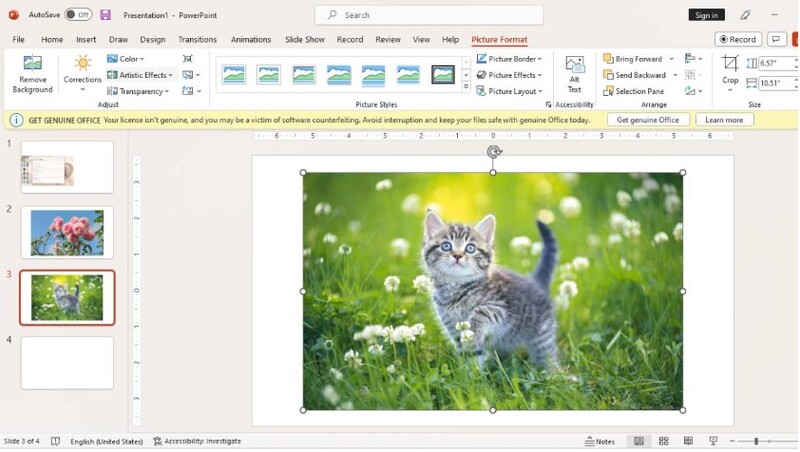Switch to the Animations tab
800x452 pixels.
pos(251,39)
